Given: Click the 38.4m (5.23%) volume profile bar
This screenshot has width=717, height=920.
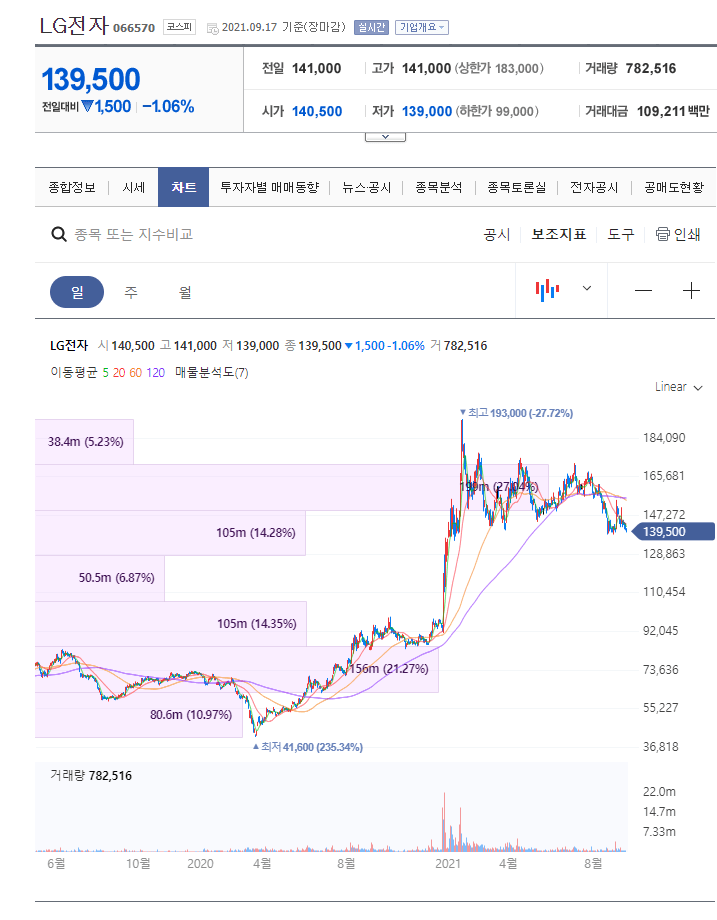Looking at the screenshot, I should coord(84,442).
